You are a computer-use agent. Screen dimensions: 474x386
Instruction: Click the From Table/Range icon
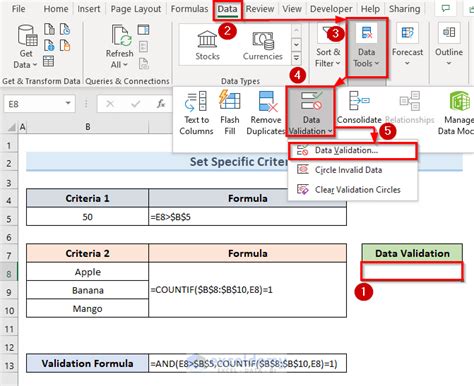point(49,61)
